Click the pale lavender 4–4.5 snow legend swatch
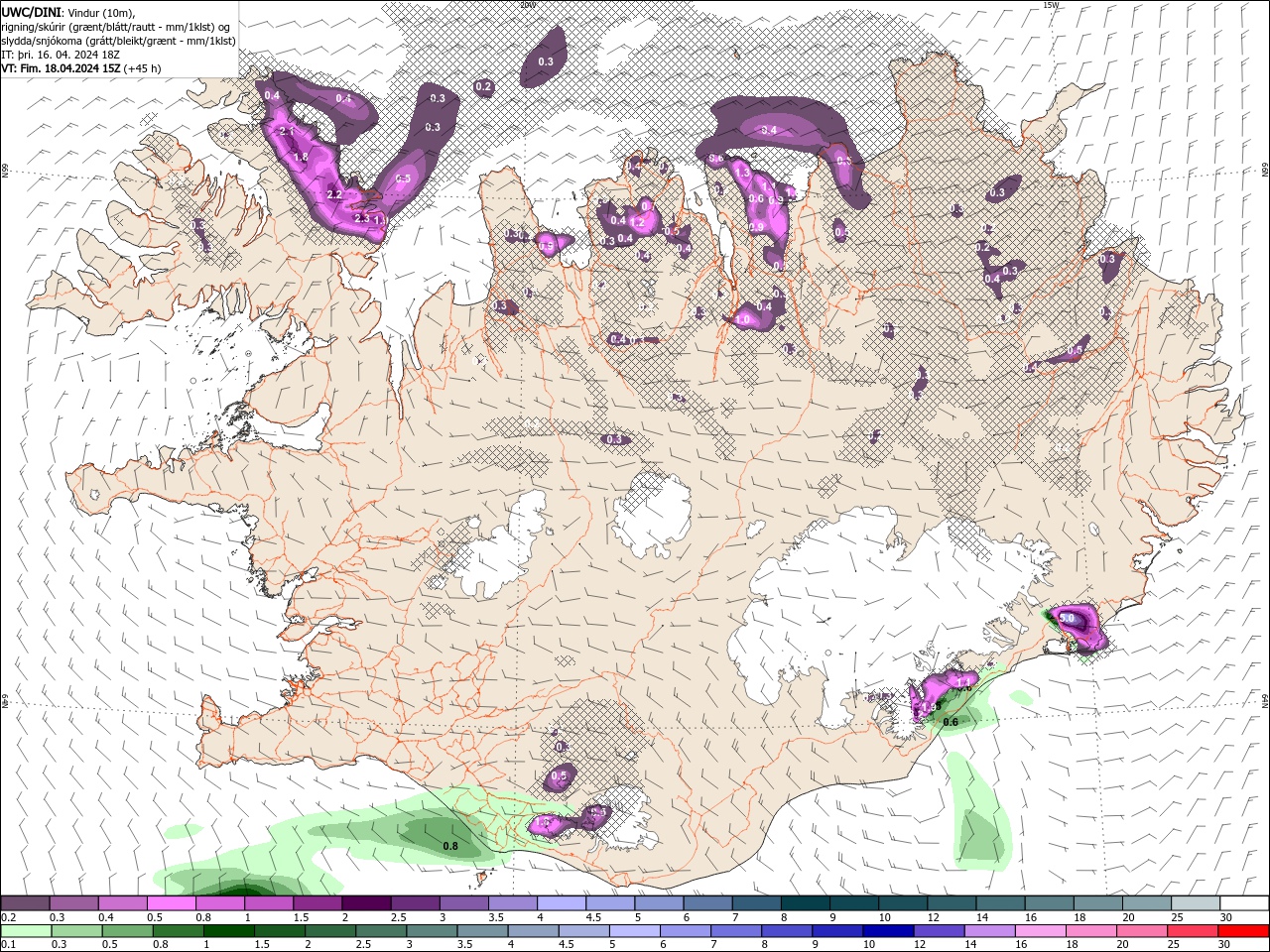 561,903
